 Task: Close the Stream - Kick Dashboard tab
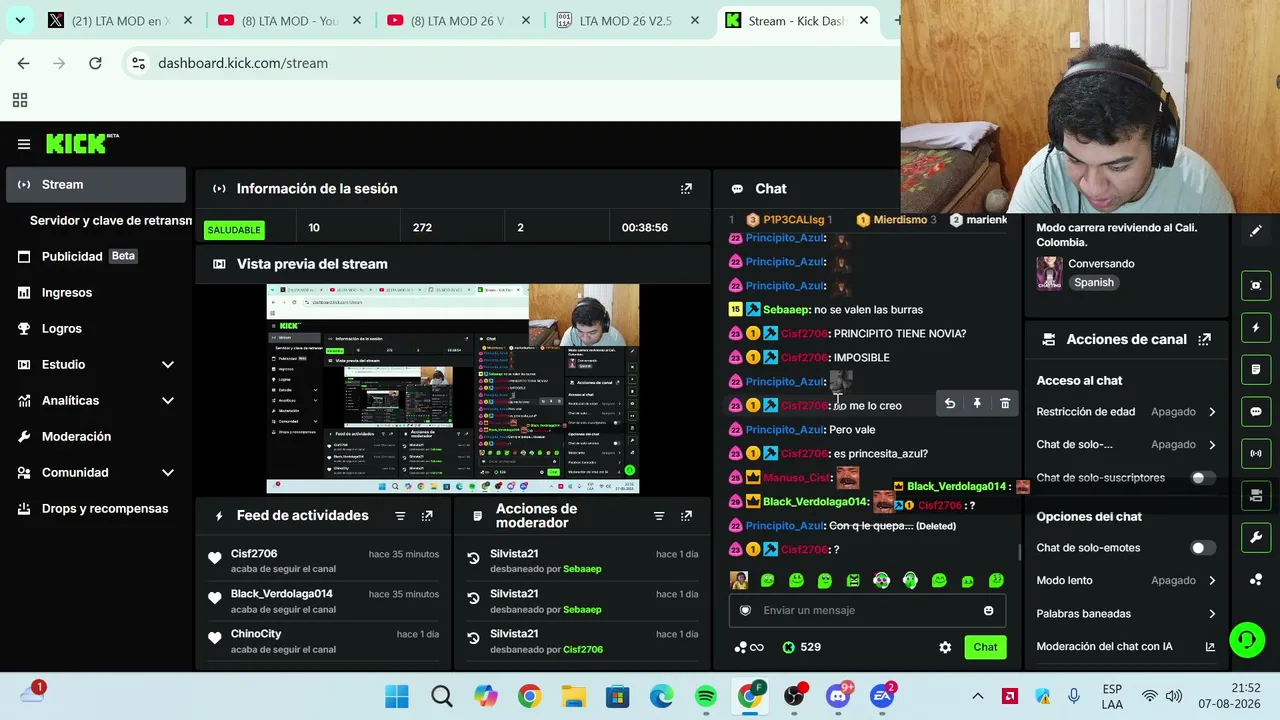click(x=864, y=21)
